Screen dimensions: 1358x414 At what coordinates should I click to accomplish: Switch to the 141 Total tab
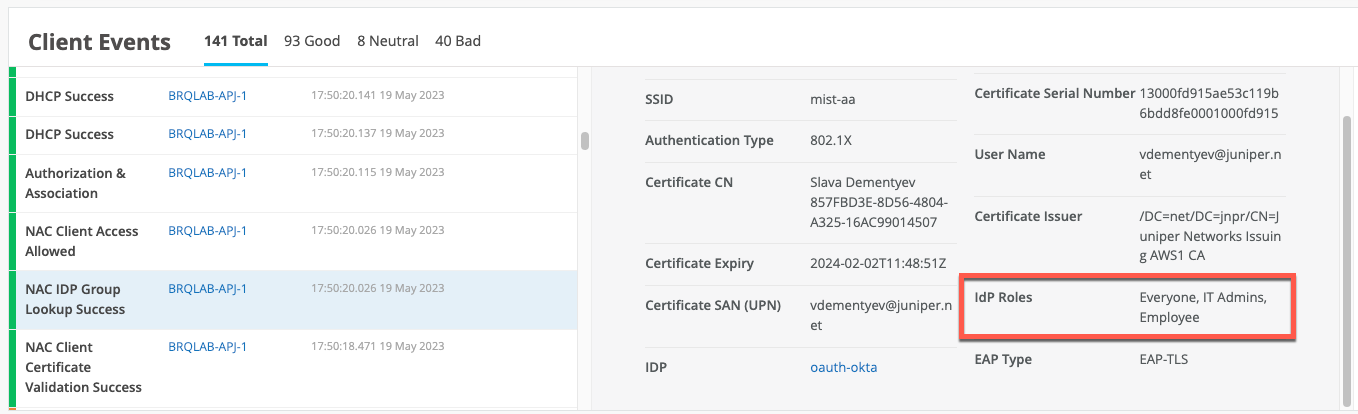point(235,41)
